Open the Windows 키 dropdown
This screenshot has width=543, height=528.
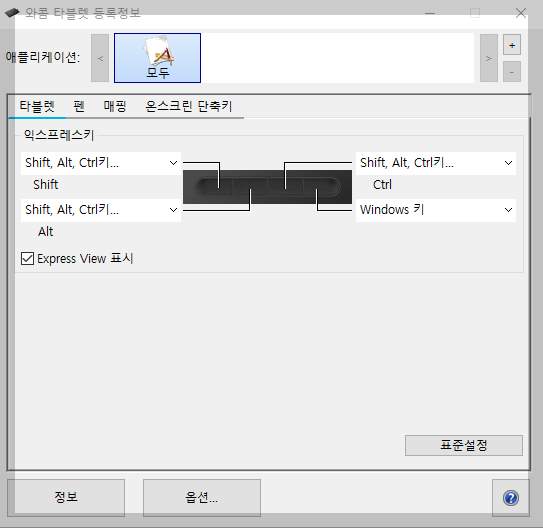[436, 210]
